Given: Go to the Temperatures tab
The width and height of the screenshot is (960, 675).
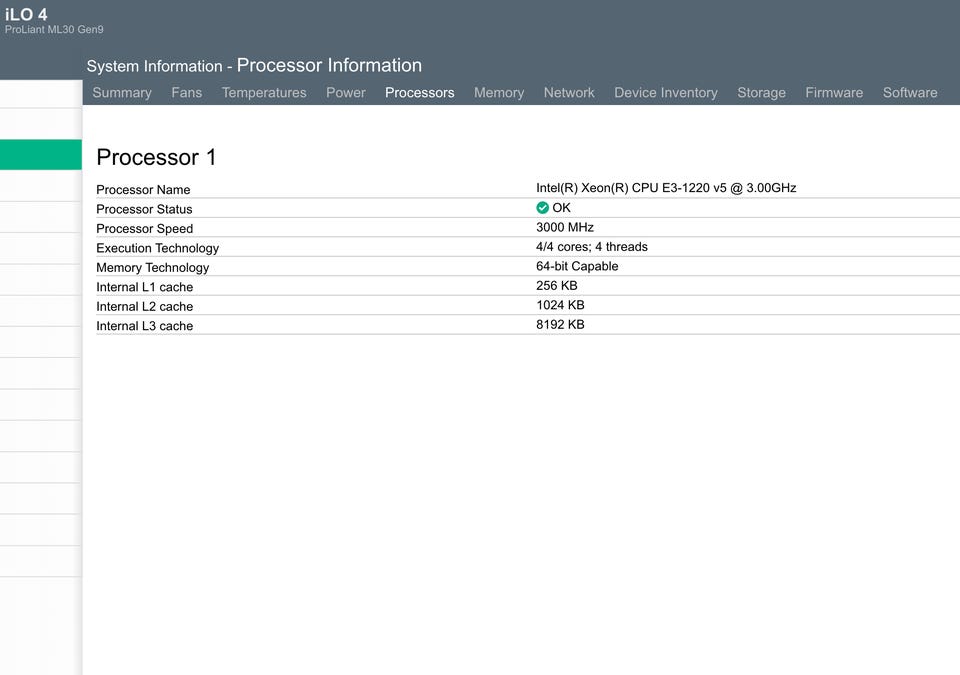Looking at the screenshot, I should [x=264, y=93].
